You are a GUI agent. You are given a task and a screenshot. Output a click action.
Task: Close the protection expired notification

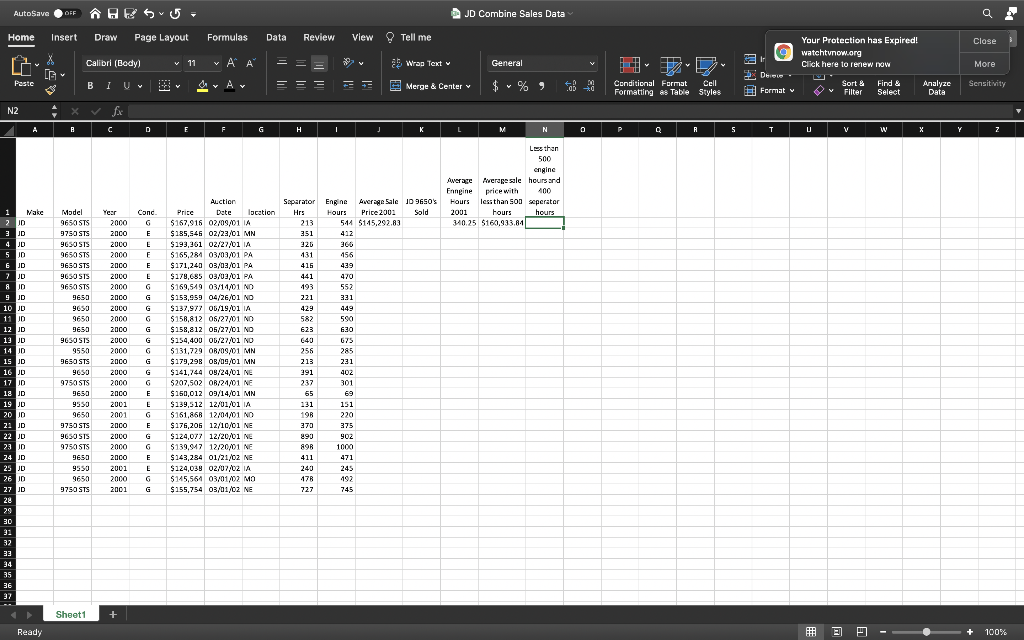984,41
